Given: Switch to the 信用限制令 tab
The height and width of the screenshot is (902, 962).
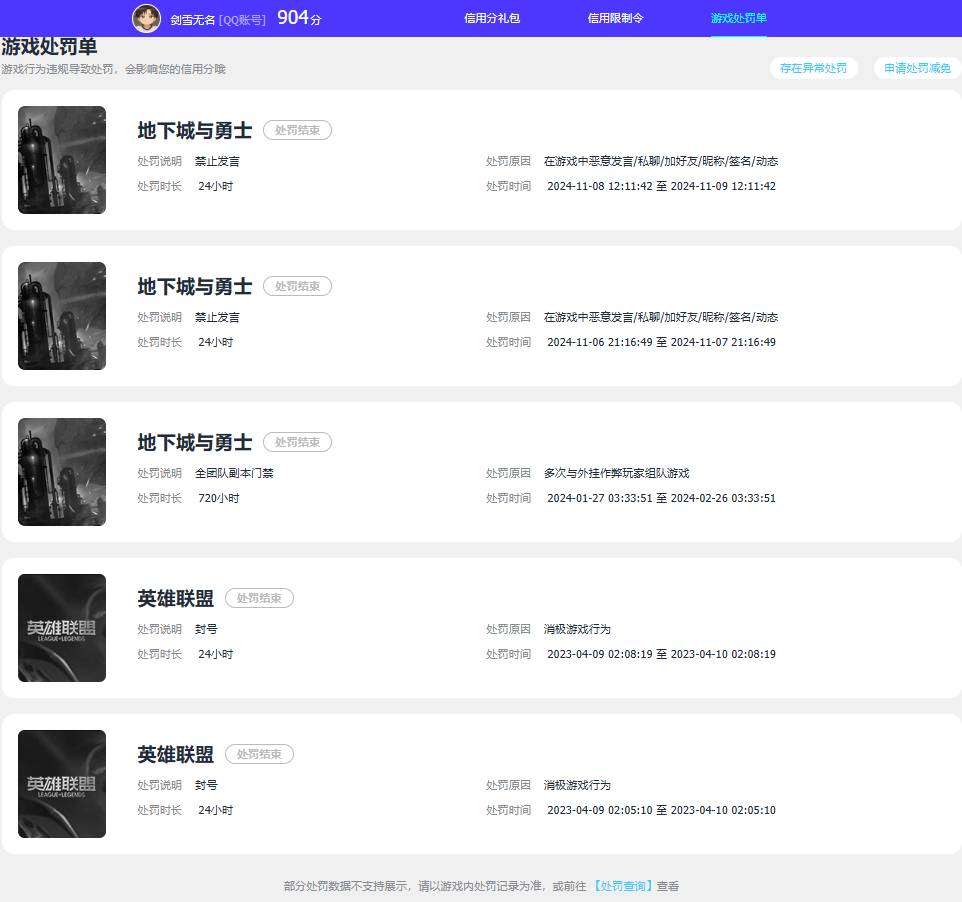Looking at the screenshot, I should tap(615, 18).
